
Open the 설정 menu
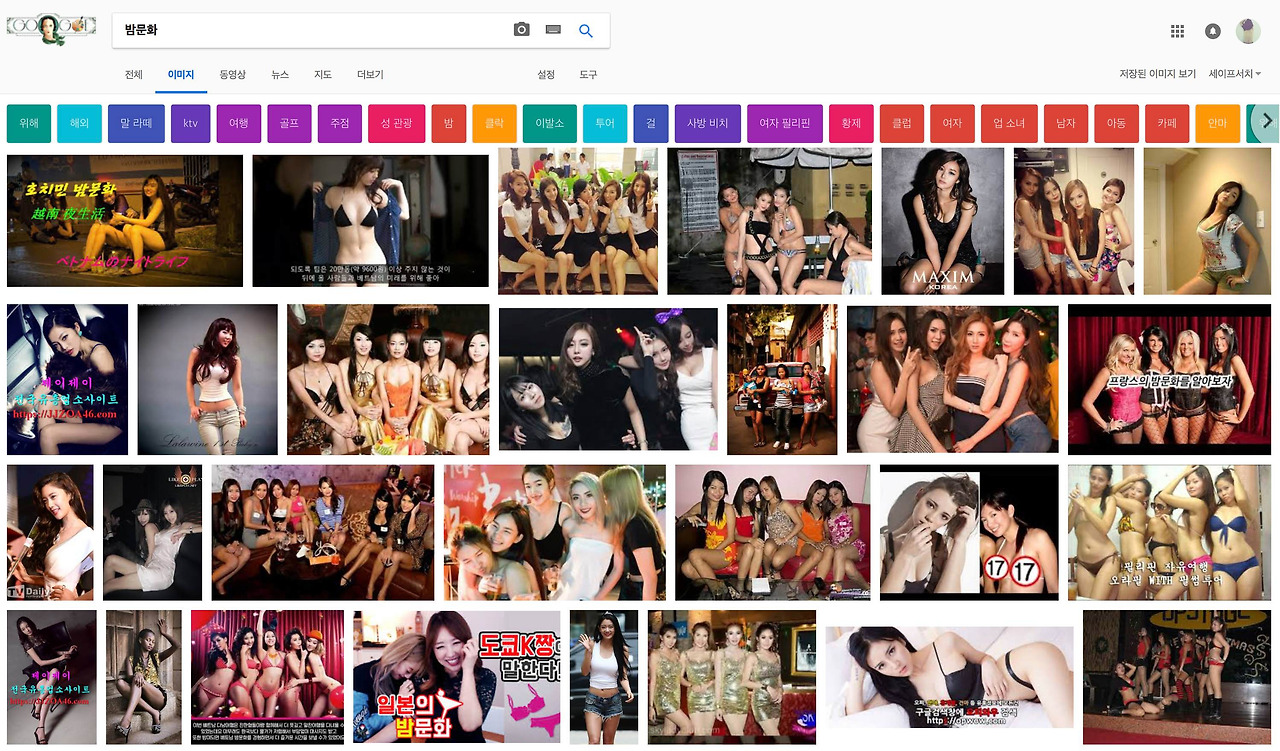click(546, 74)
